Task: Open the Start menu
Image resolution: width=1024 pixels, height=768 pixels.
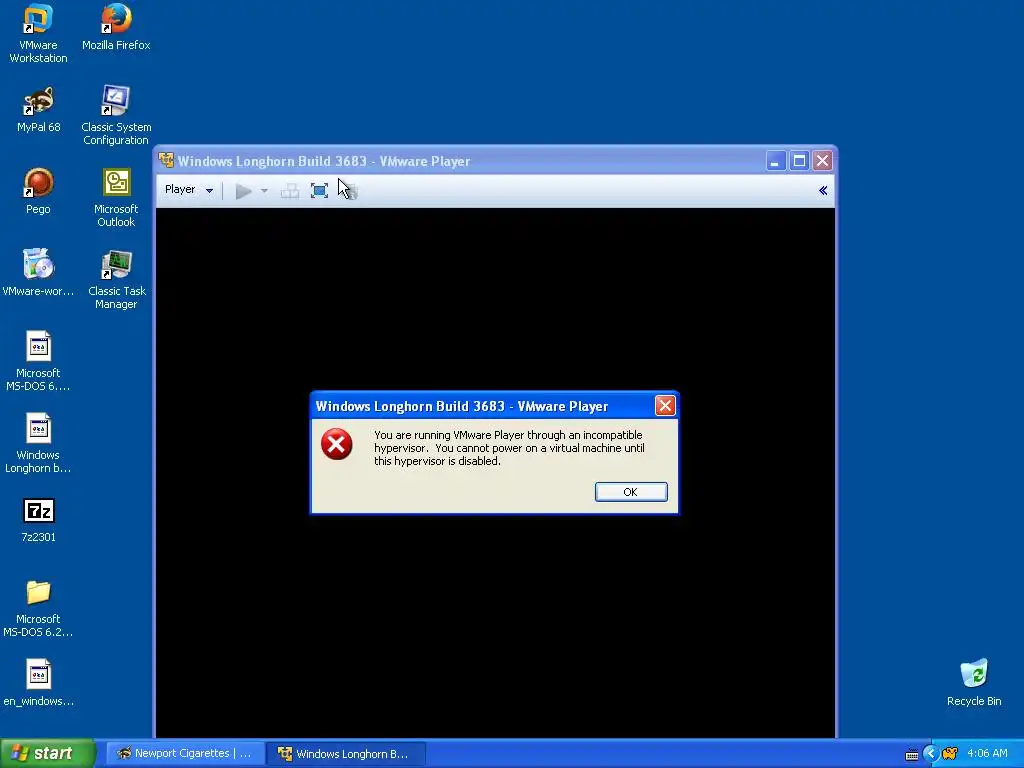Action: (47, 753)
